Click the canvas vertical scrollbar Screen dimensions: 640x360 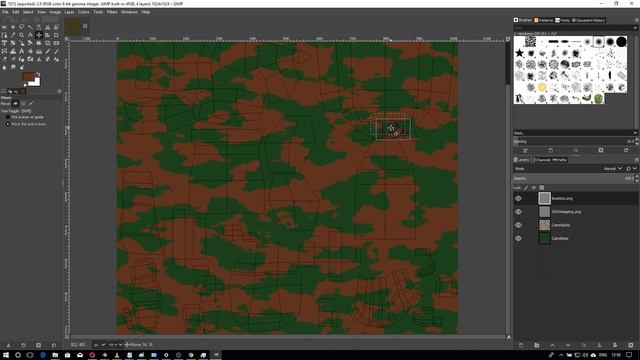(508, 188)
